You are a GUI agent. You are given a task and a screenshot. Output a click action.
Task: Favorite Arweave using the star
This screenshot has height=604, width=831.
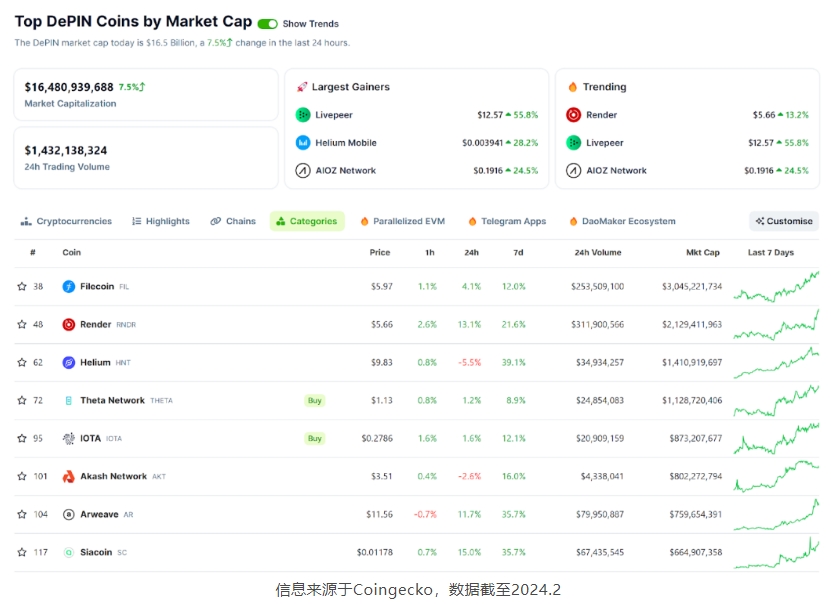[22, 514]
